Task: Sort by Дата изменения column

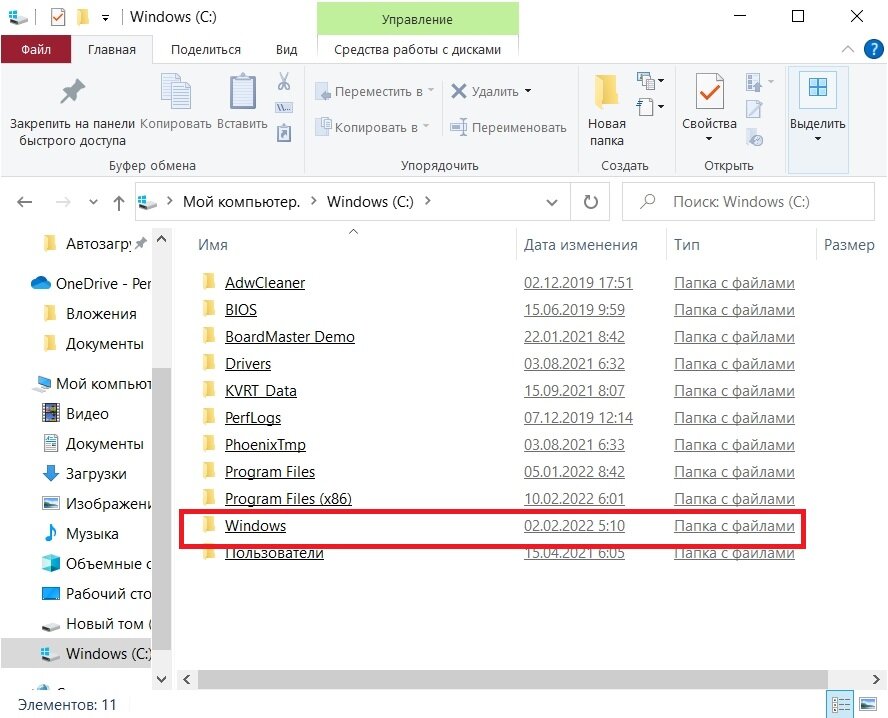Action: [x=580, y=245]
